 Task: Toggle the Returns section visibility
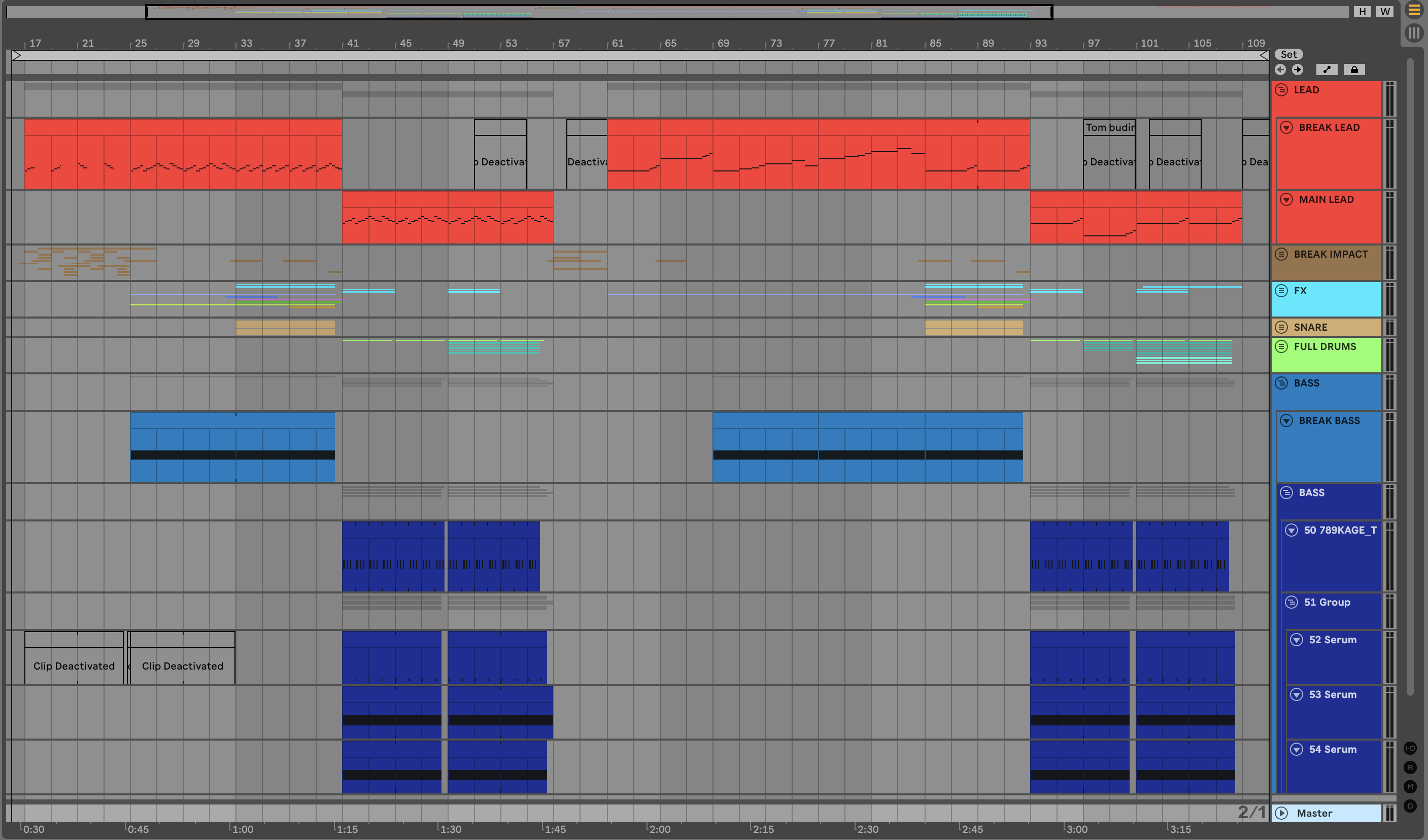click(1410, 767)
